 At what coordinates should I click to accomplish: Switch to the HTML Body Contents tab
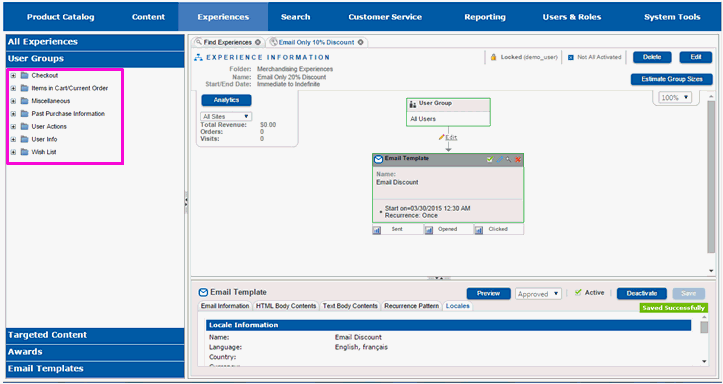coord(286,306)
